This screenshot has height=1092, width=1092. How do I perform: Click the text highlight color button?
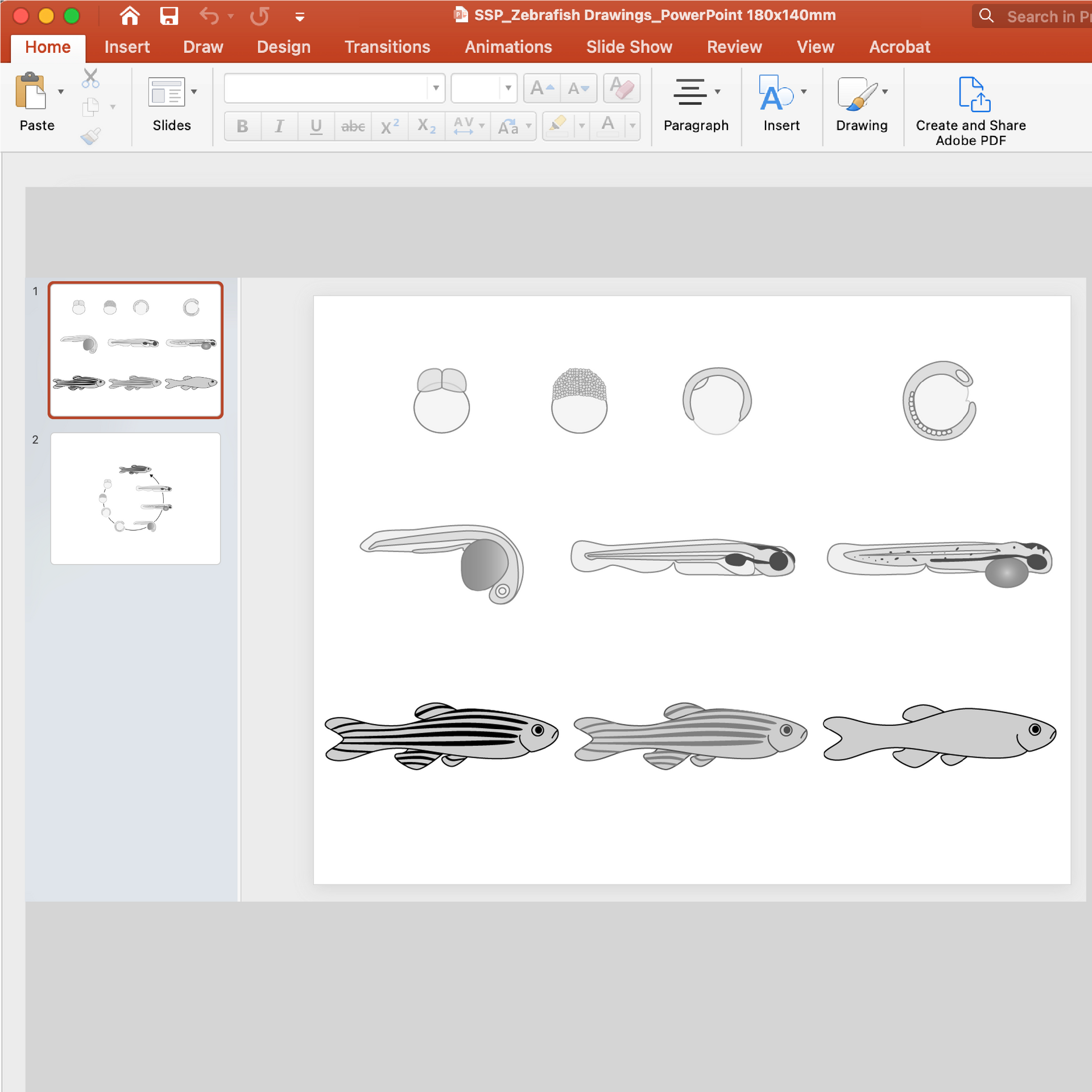(558, 126)
